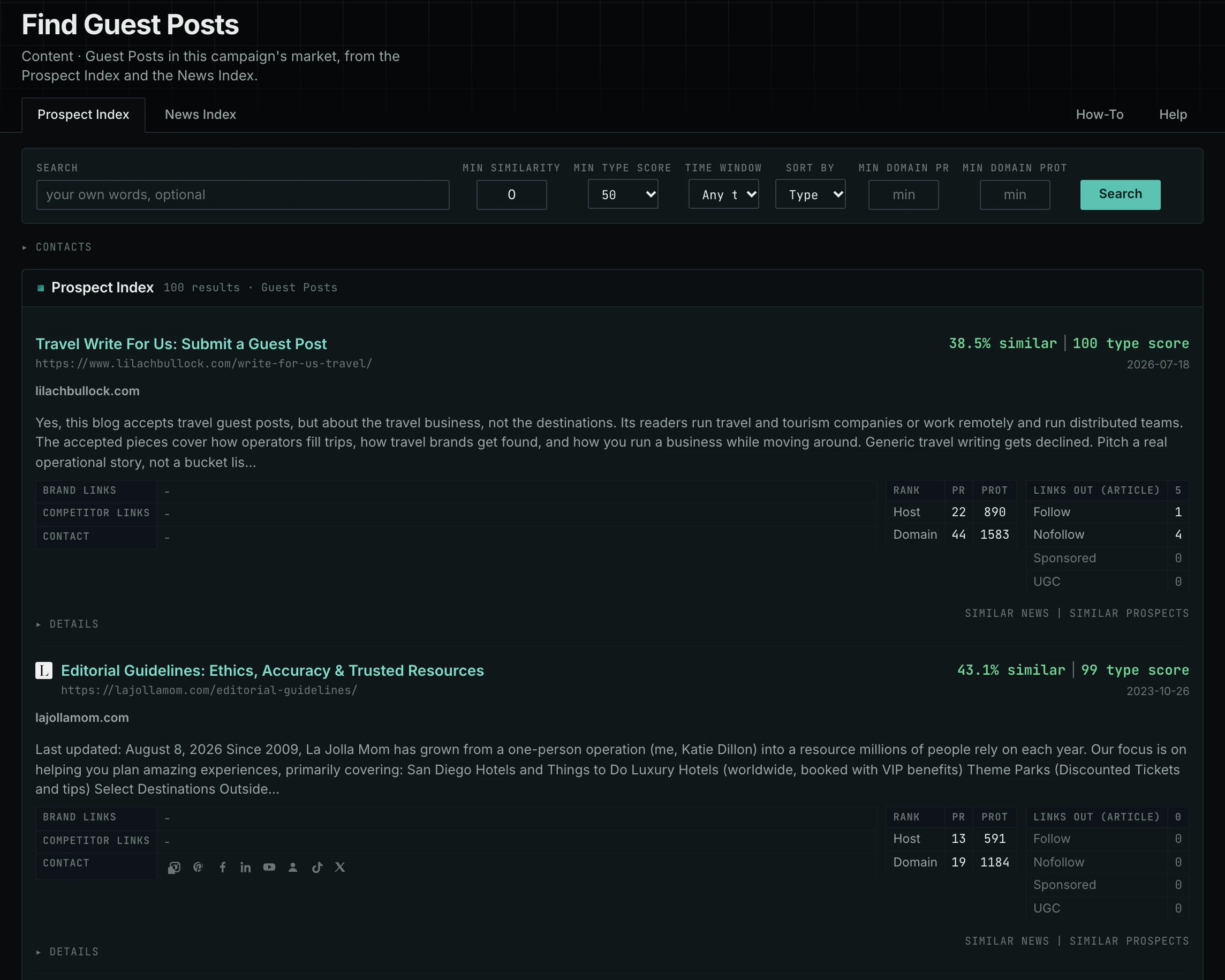Viewport: 1225px width, 980px height.
Task: Click the Search button
Action: (x=1120, y=194)
